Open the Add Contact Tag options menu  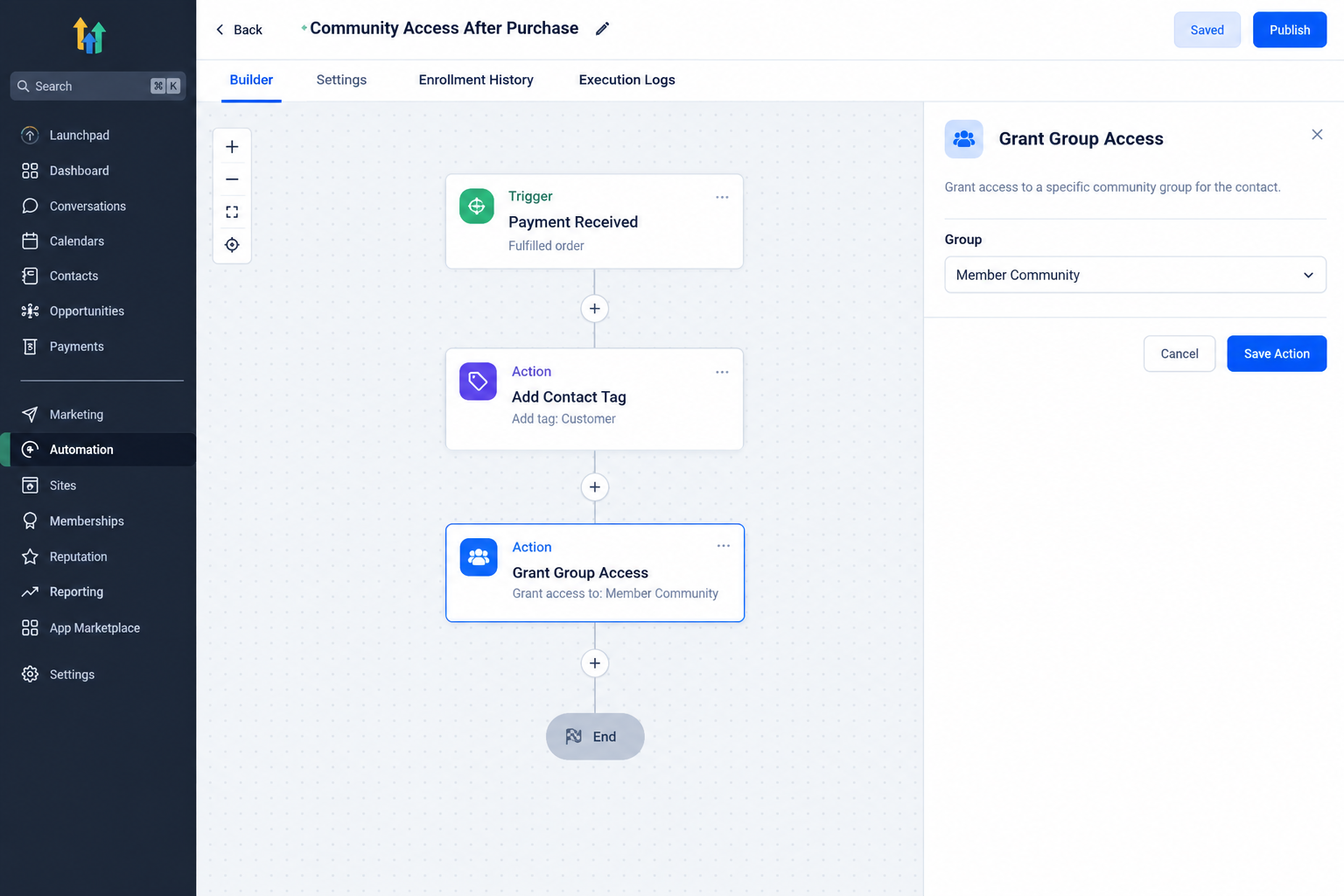[x=722, y=372]
